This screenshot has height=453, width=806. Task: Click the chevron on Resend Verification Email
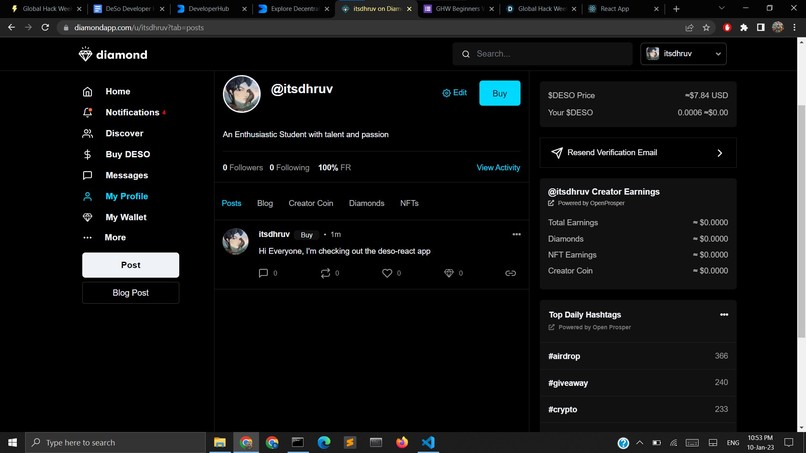tap(720, 153)
